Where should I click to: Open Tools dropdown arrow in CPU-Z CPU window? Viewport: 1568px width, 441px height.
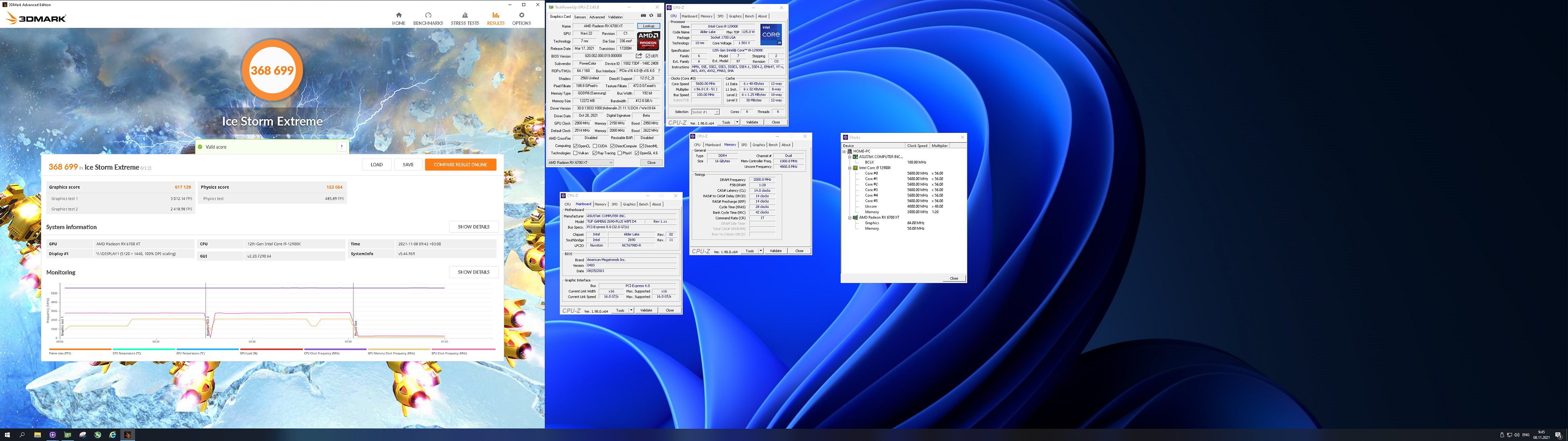[x=737, y=122]
